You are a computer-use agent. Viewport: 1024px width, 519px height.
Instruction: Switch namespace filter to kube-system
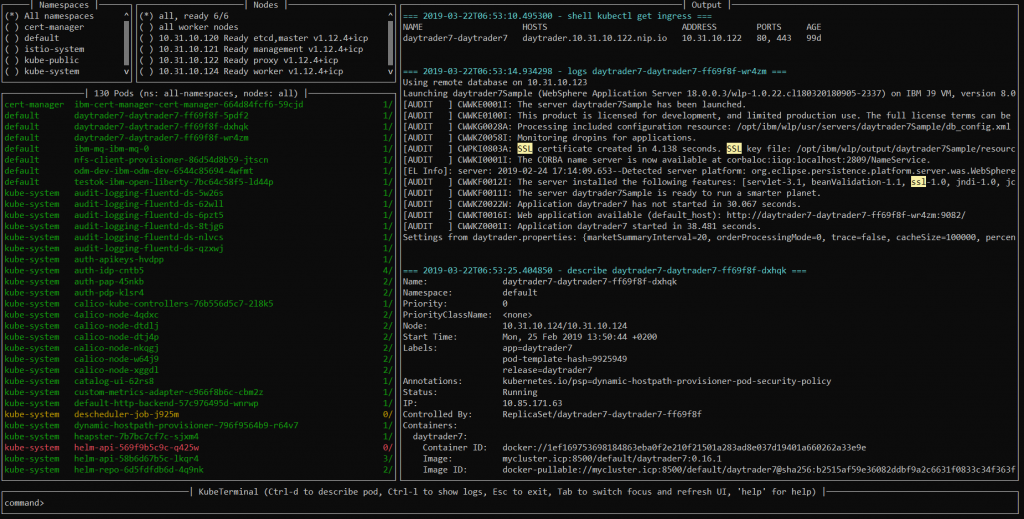point(50,71)
